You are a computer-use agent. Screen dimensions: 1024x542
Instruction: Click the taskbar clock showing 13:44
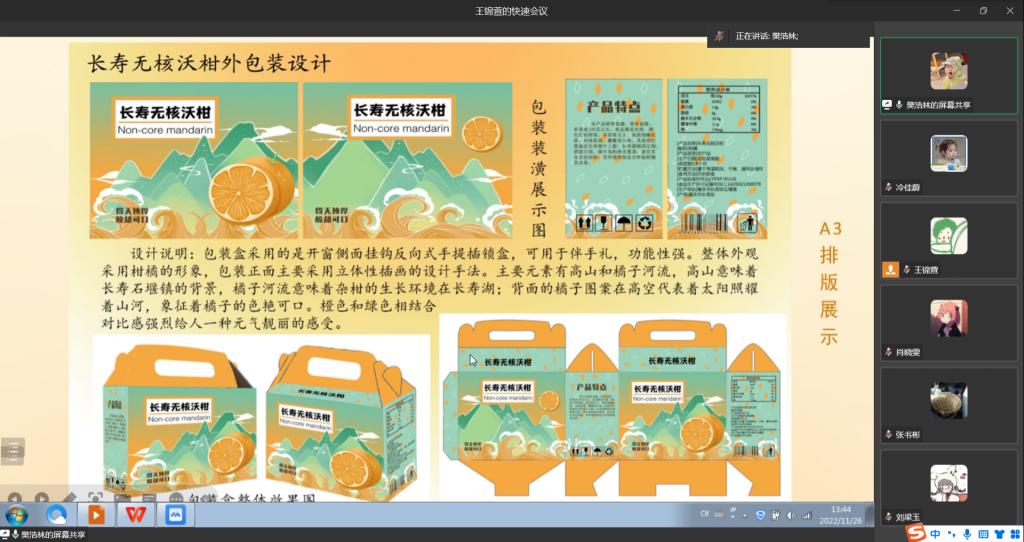[841, 515]
